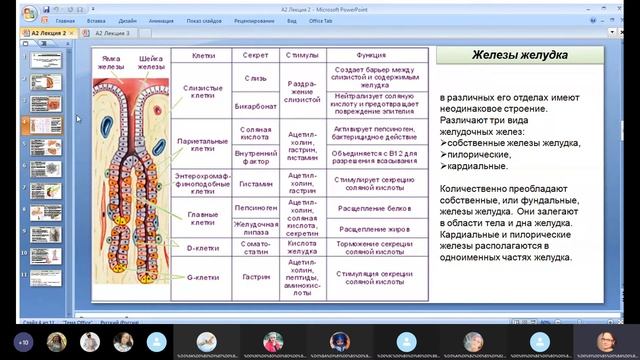The height and width of the screenshot is (360, 640).
Task: Select slide 8 thumbnail
Action: coord(46,213)
